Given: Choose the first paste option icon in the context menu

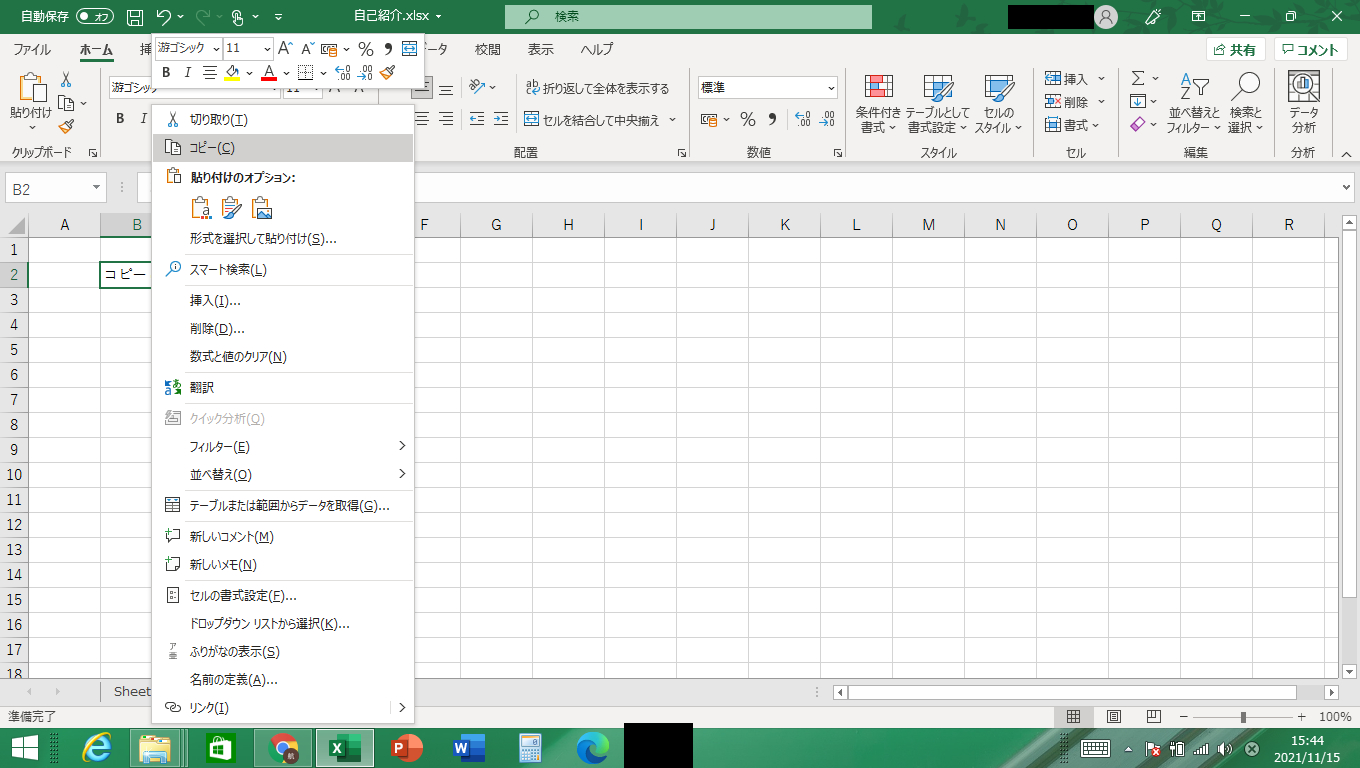Looking at the screenshot, I should [202, 207].
